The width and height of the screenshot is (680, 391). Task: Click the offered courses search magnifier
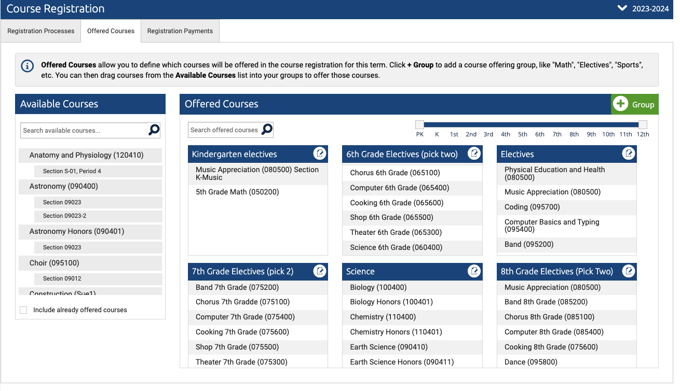tap(267, 129)
